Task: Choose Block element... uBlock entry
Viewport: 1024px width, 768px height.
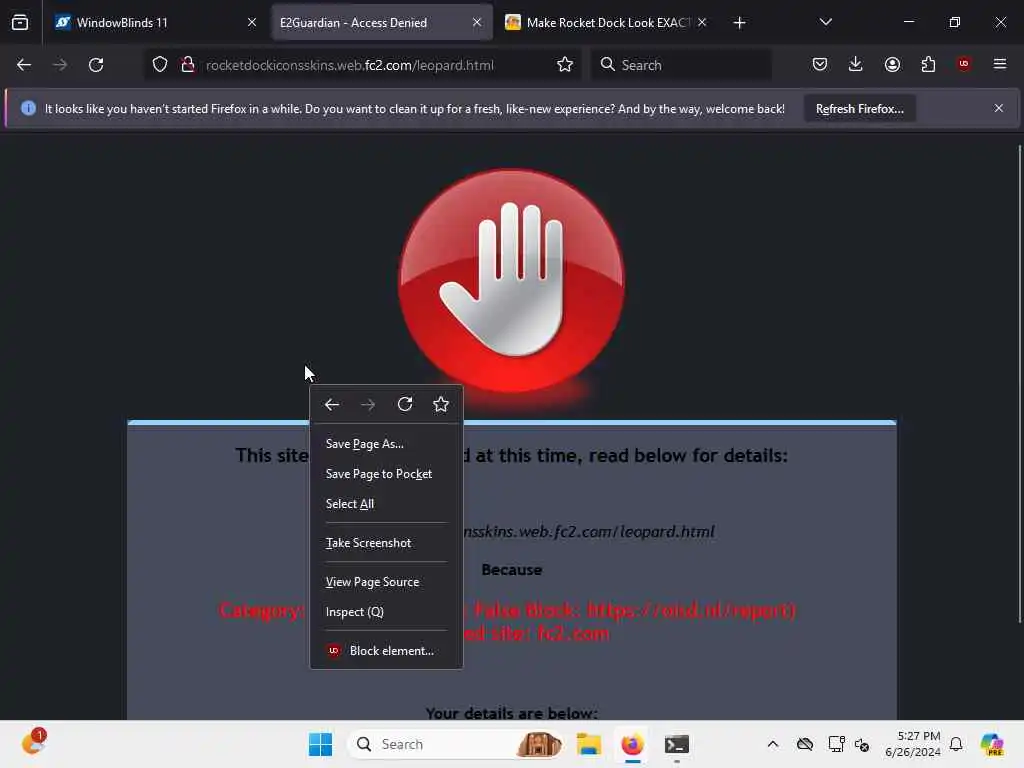Action: [386, 651]
